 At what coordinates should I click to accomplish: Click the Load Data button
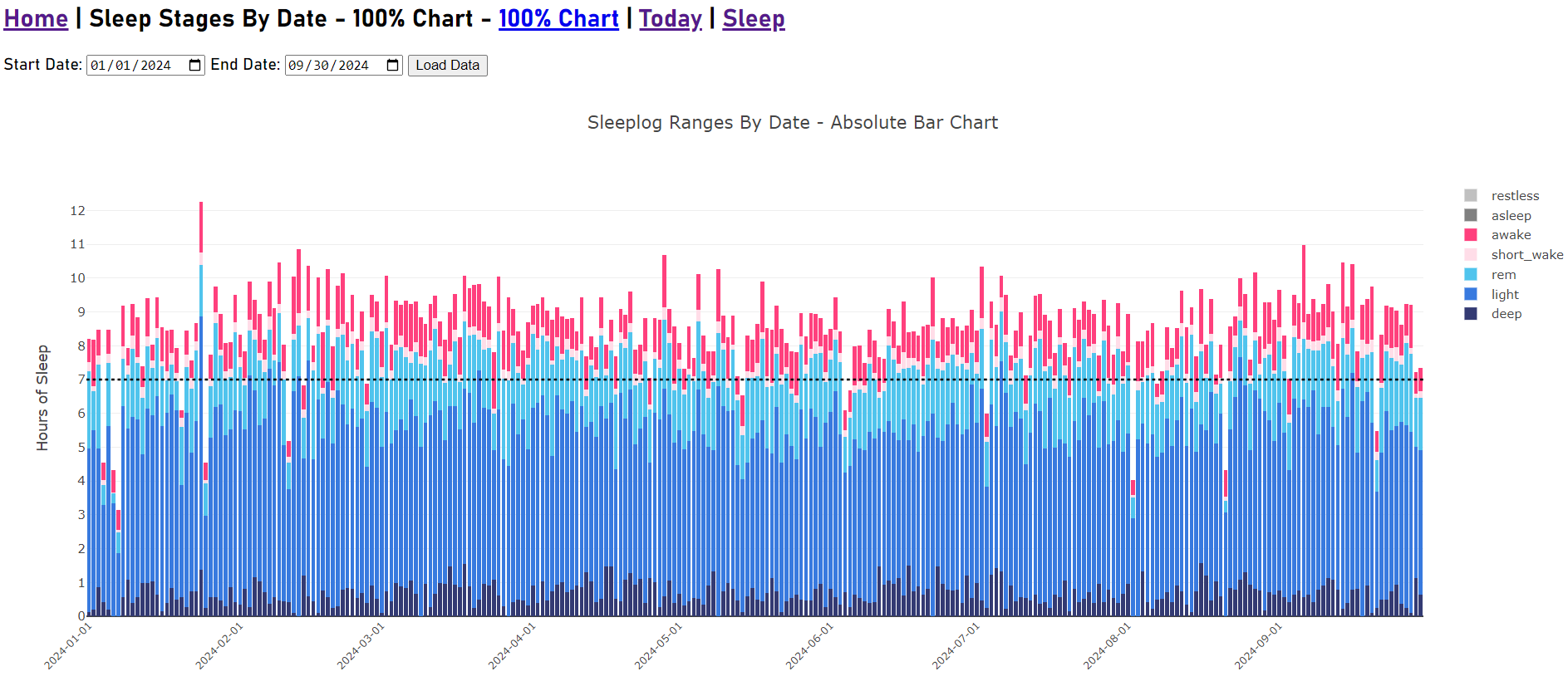click(447, 66)
